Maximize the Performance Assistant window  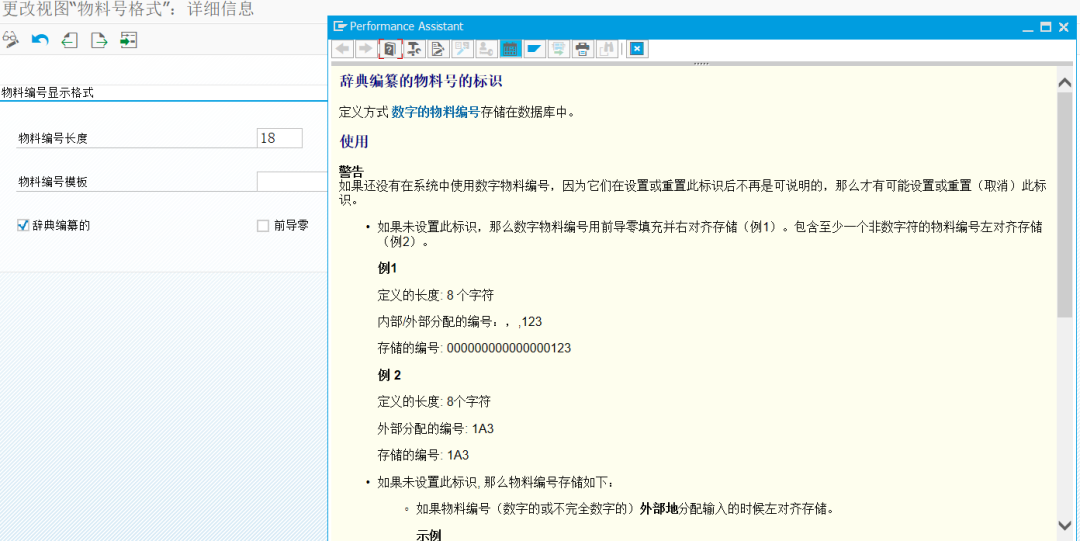(1046, 27)
